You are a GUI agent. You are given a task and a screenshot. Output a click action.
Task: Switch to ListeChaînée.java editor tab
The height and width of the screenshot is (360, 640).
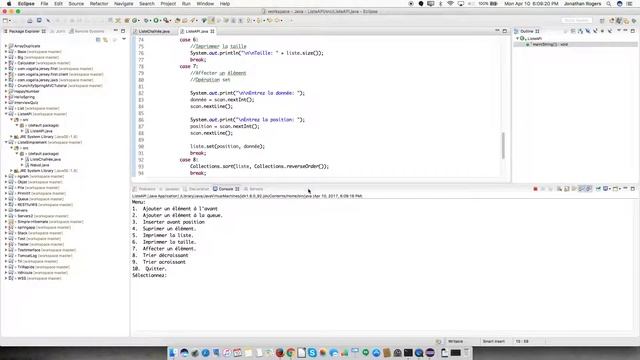153,31
